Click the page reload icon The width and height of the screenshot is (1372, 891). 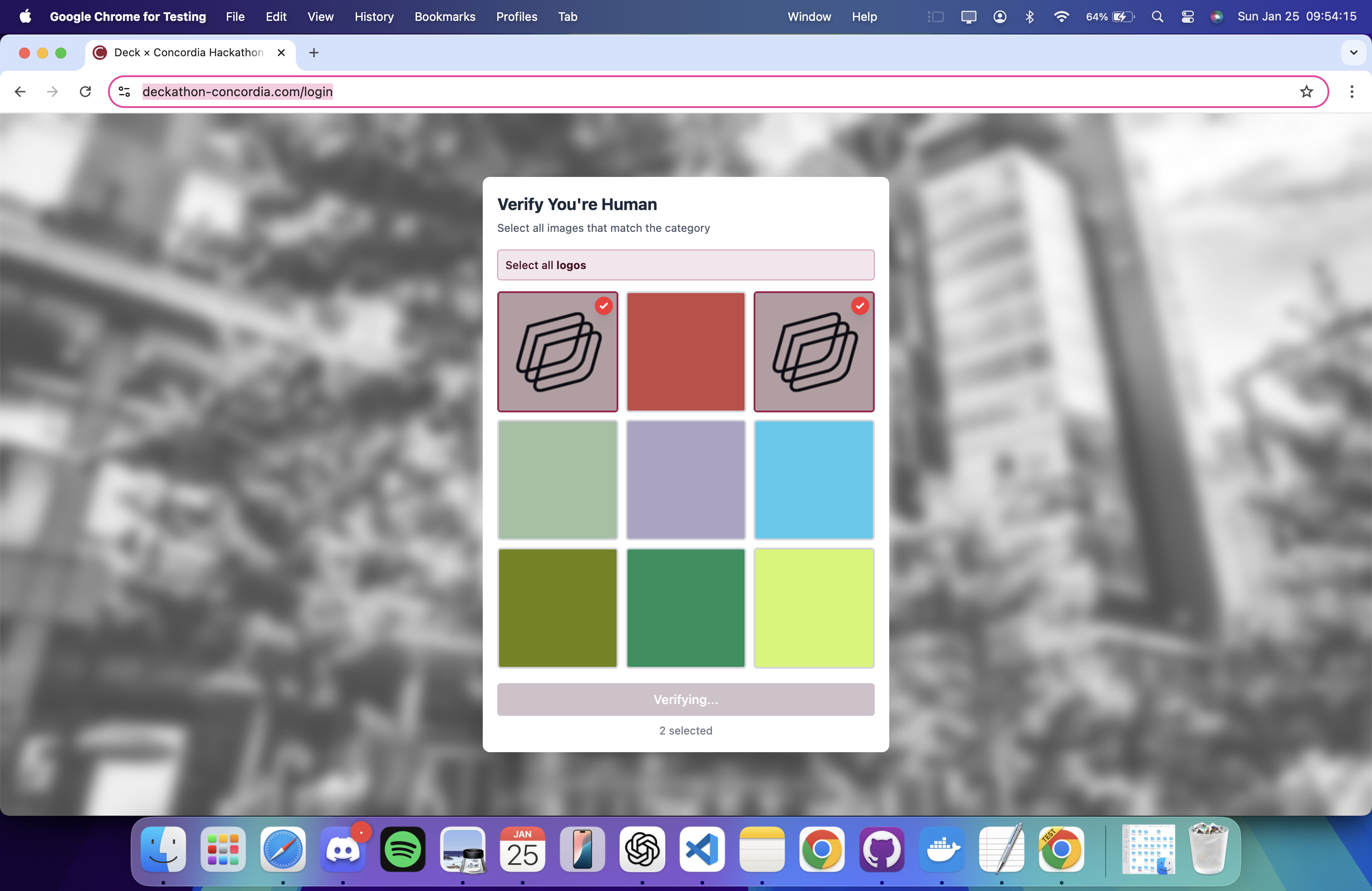(x=85, y=92)
